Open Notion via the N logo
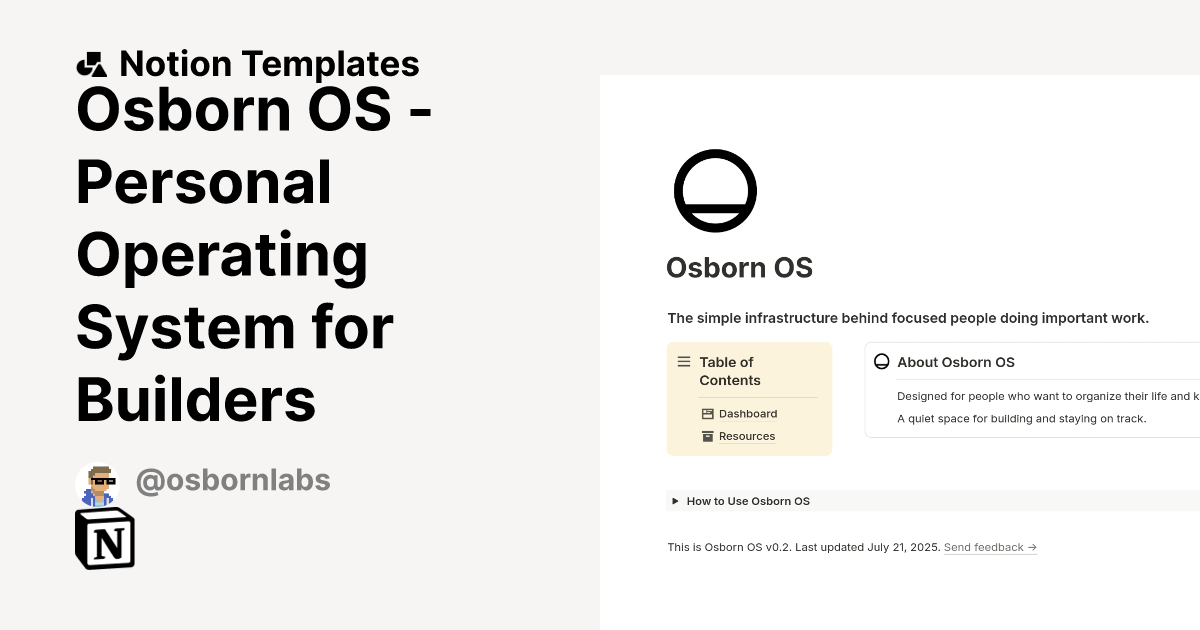 103,538
